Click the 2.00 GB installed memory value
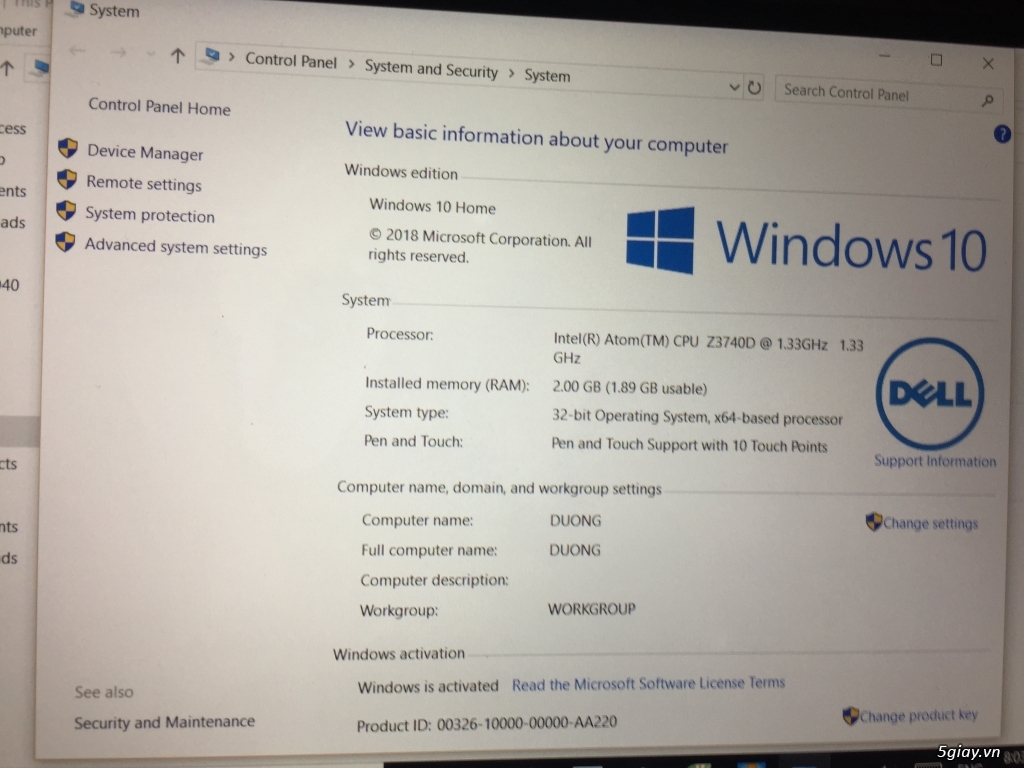Screen dimensions: 1024x768 coord(630,387)
